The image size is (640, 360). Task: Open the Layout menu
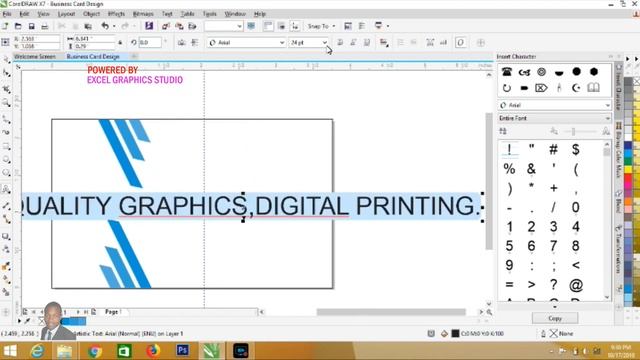tap(66, 14)
